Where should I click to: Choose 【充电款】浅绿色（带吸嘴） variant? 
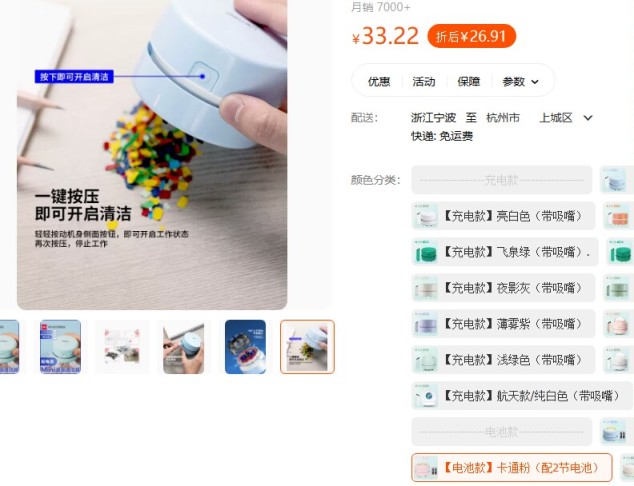coord(503,360)
